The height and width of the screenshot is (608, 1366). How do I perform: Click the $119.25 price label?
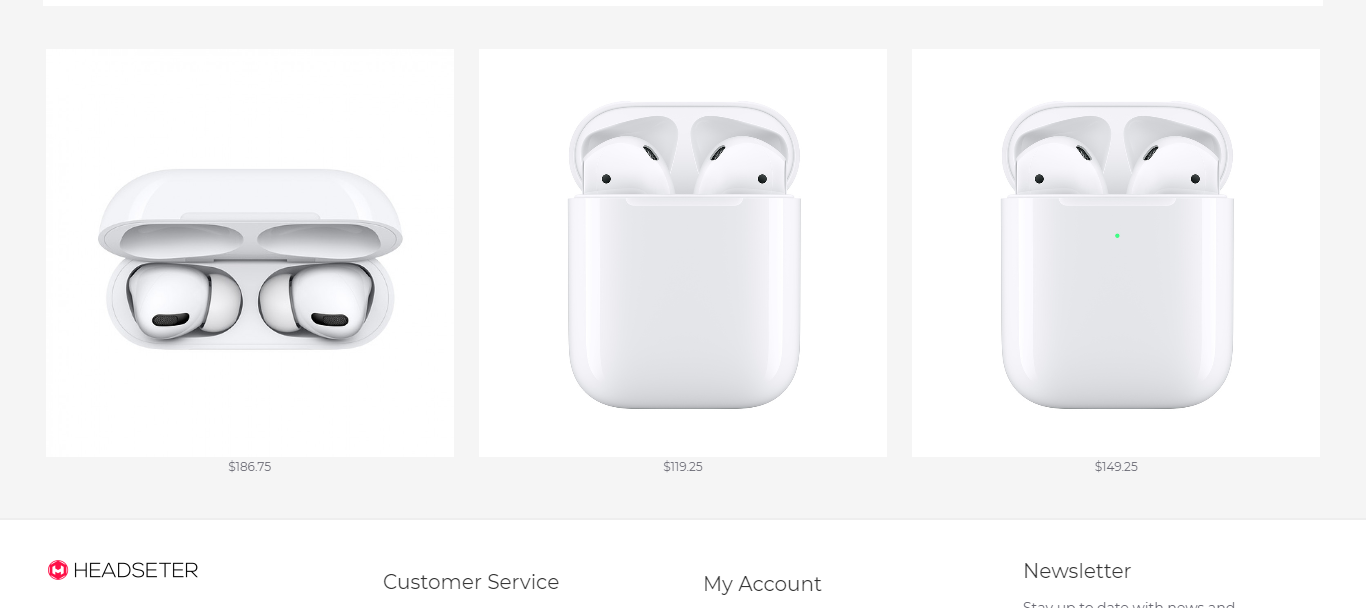[683, 467]
